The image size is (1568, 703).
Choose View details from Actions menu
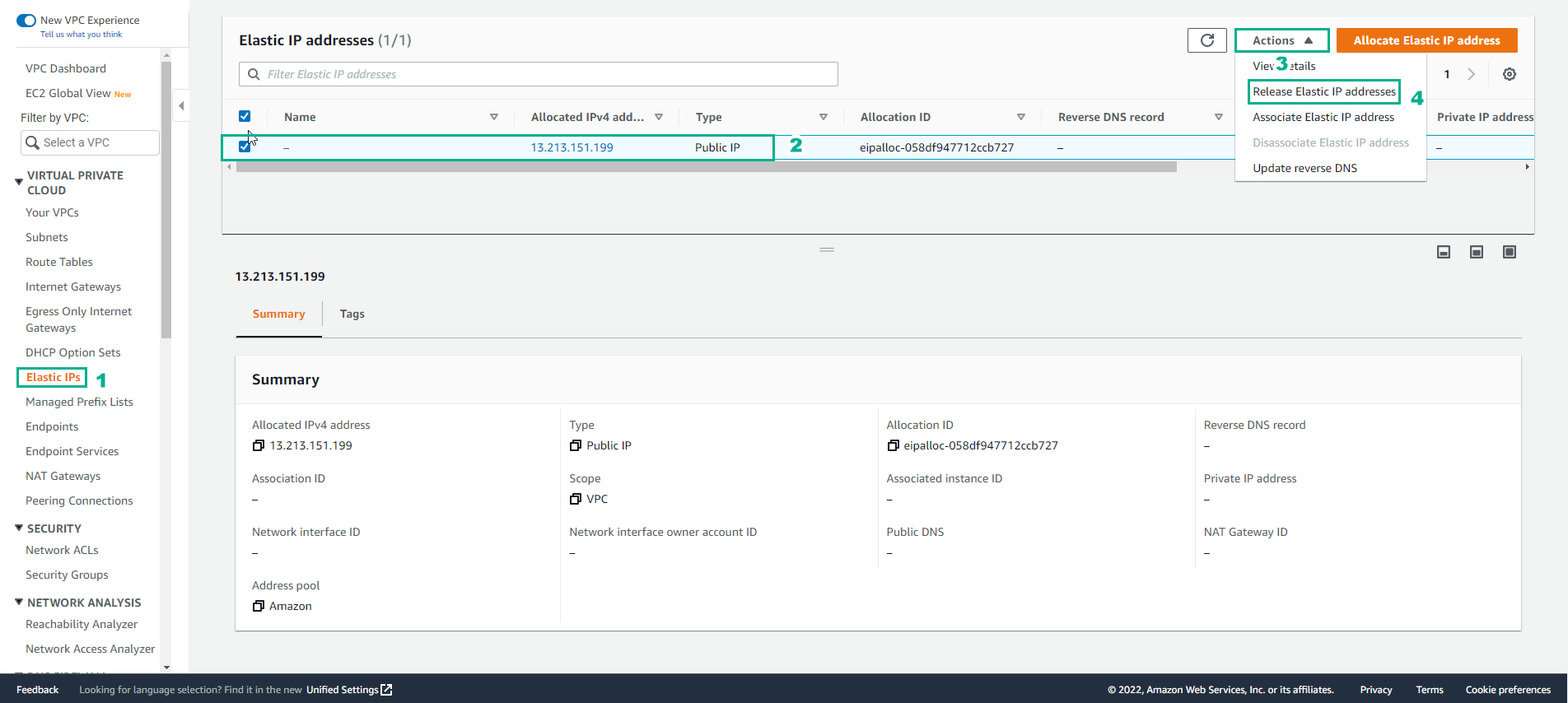click(1284, 66)
